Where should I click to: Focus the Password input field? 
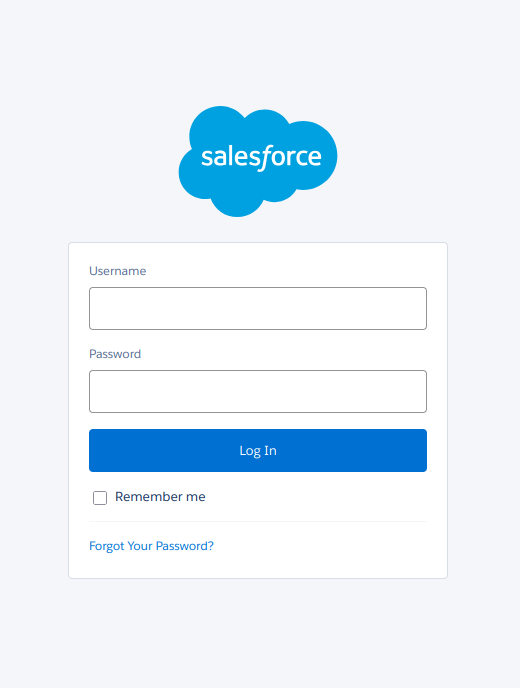pos(258,391)
